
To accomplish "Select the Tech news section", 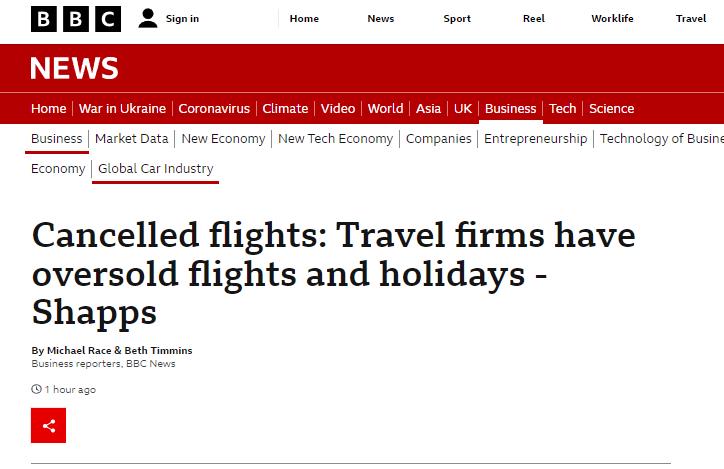I will (x=562, y=109).
